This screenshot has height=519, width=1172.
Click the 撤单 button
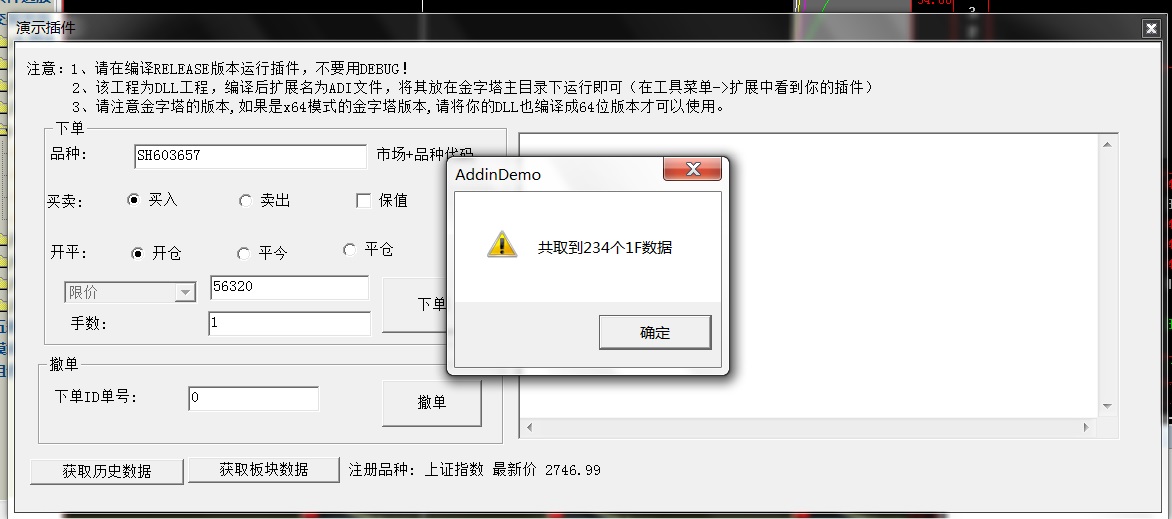click(x=431, y=402)
